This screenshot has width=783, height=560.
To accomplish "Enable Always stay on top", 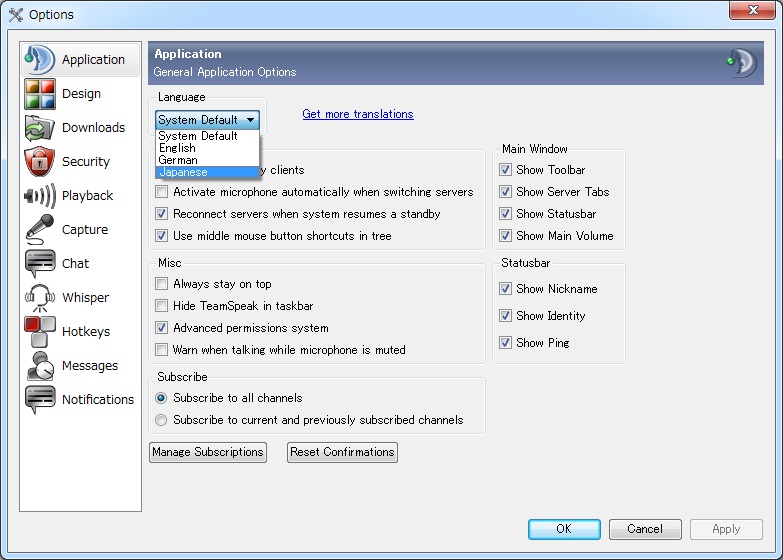I will tap(161, 284).
